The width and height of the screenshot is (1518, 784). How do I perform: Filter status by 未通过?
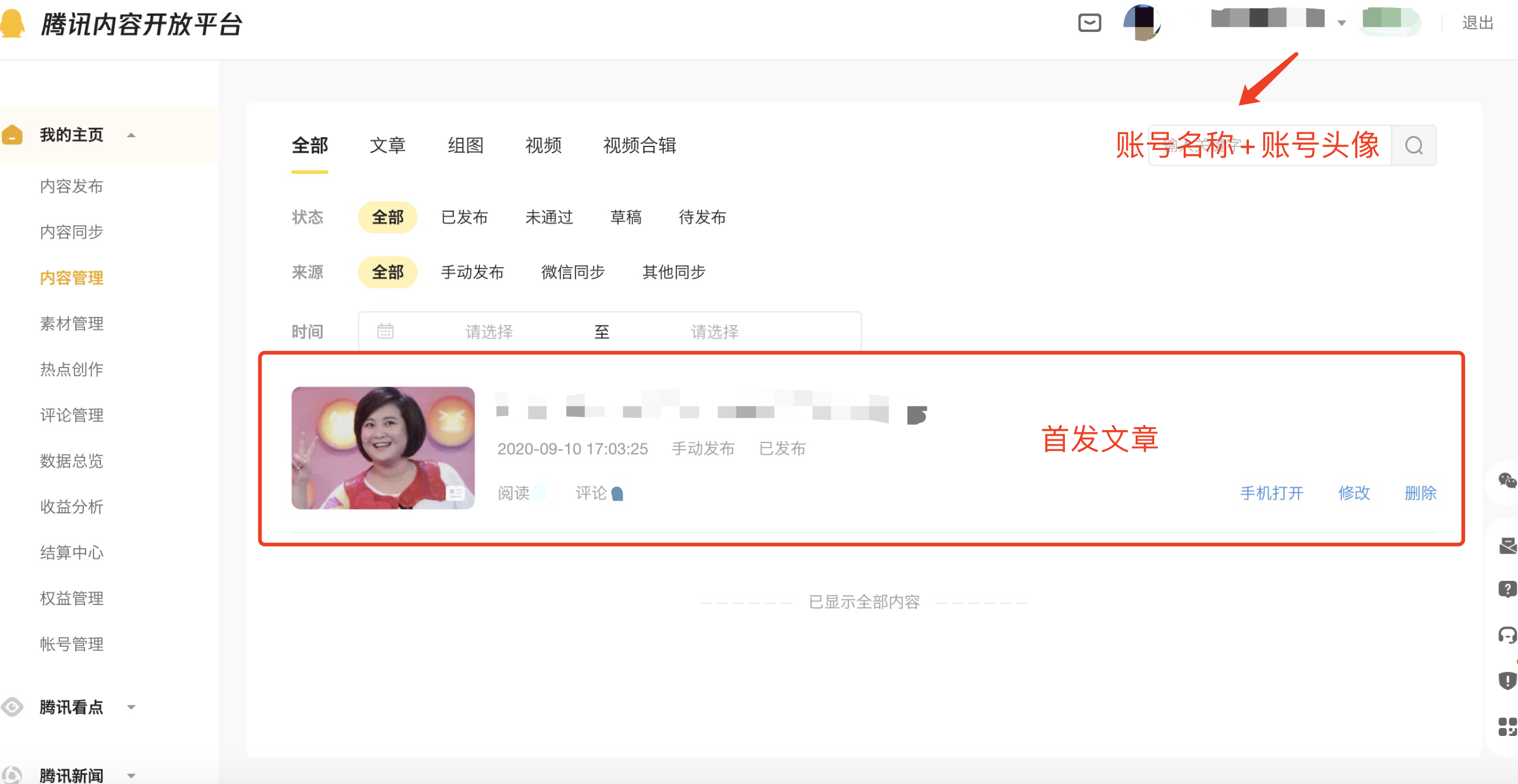pyautogui.click(x=549, y=217)
